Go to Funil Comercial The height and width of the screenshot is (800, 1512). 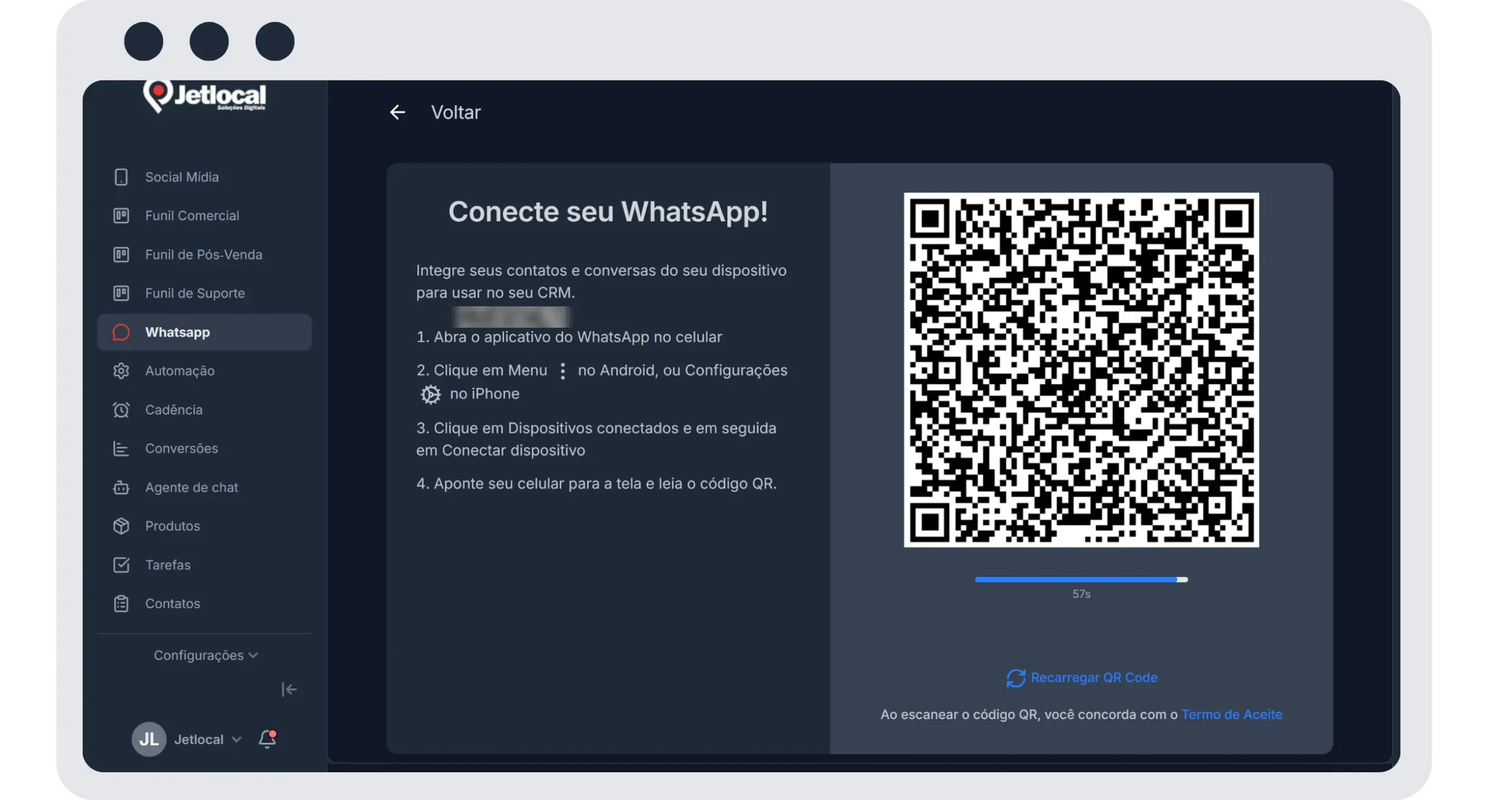(x=204, y=215)
